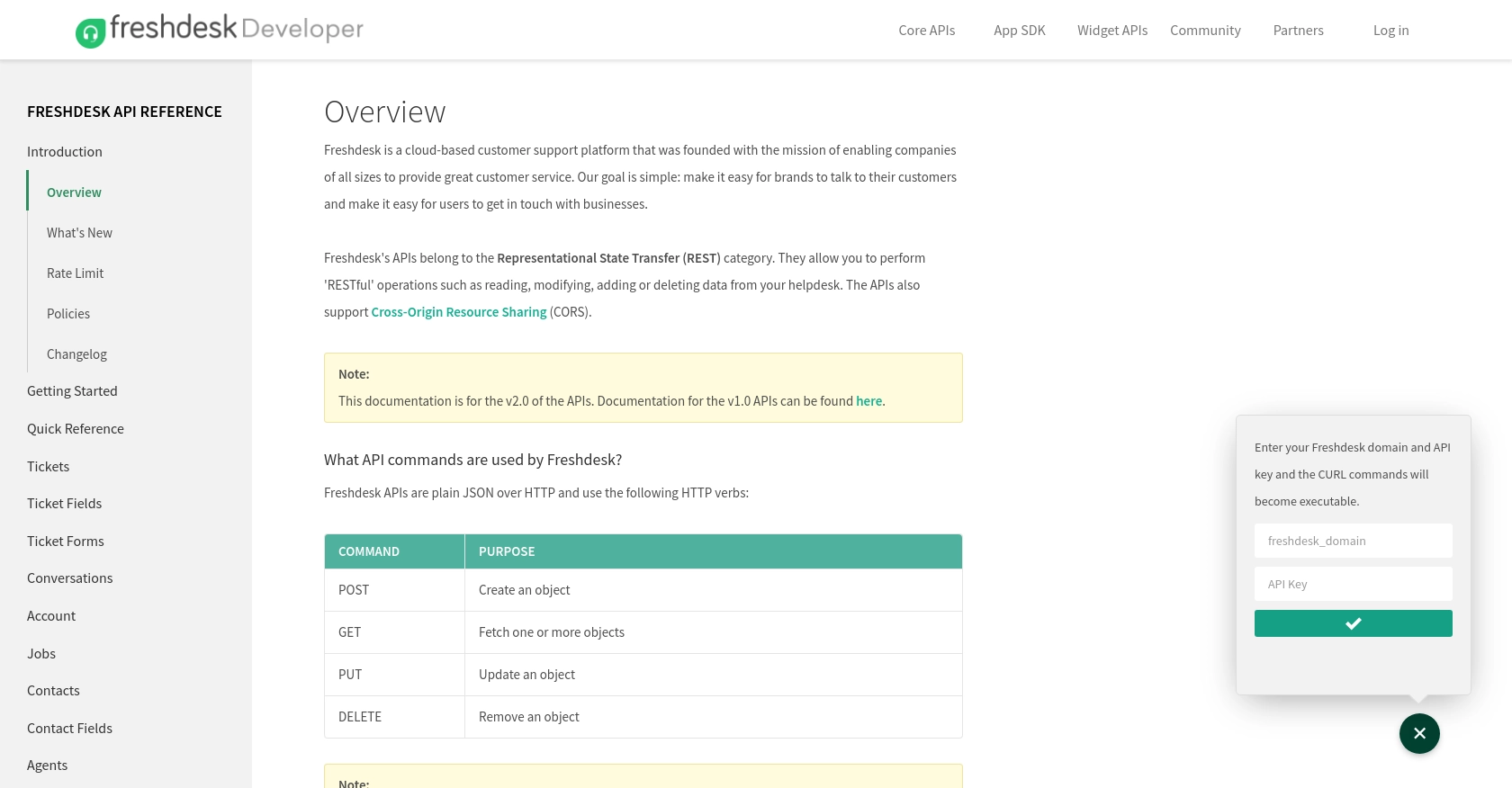Click 'Remove an object' cell

point(714,717)
